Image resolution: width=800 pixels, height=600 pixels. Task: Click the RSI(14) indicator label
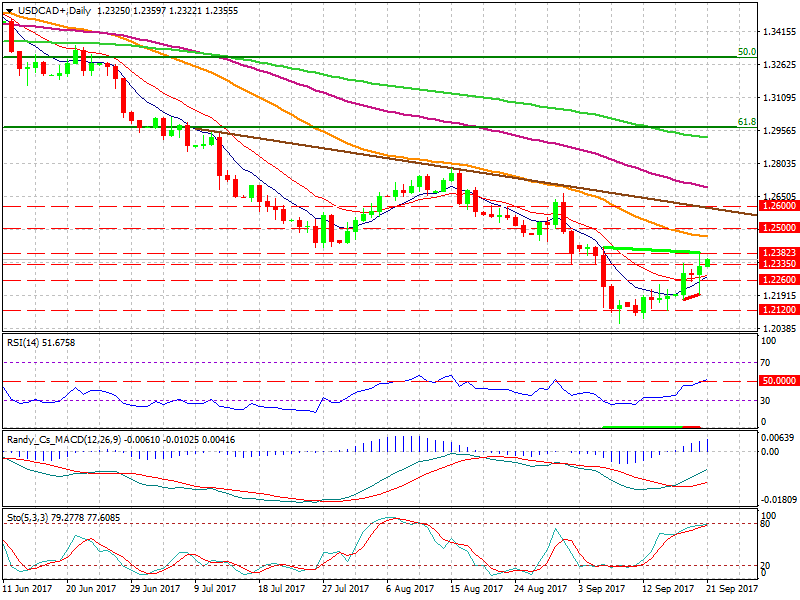tap(25, 342)
